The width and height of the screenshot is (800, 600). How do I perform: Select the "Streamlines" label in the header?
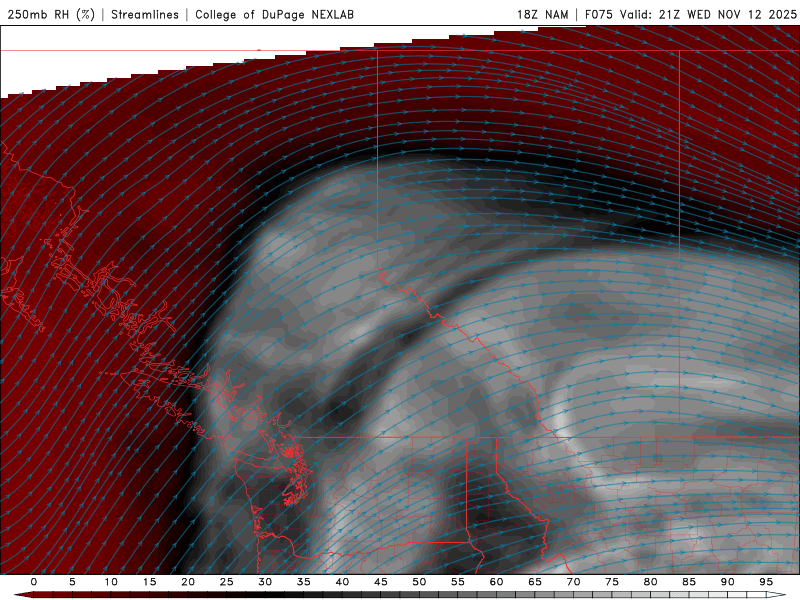pyautogui.click(x=145, y=15)
